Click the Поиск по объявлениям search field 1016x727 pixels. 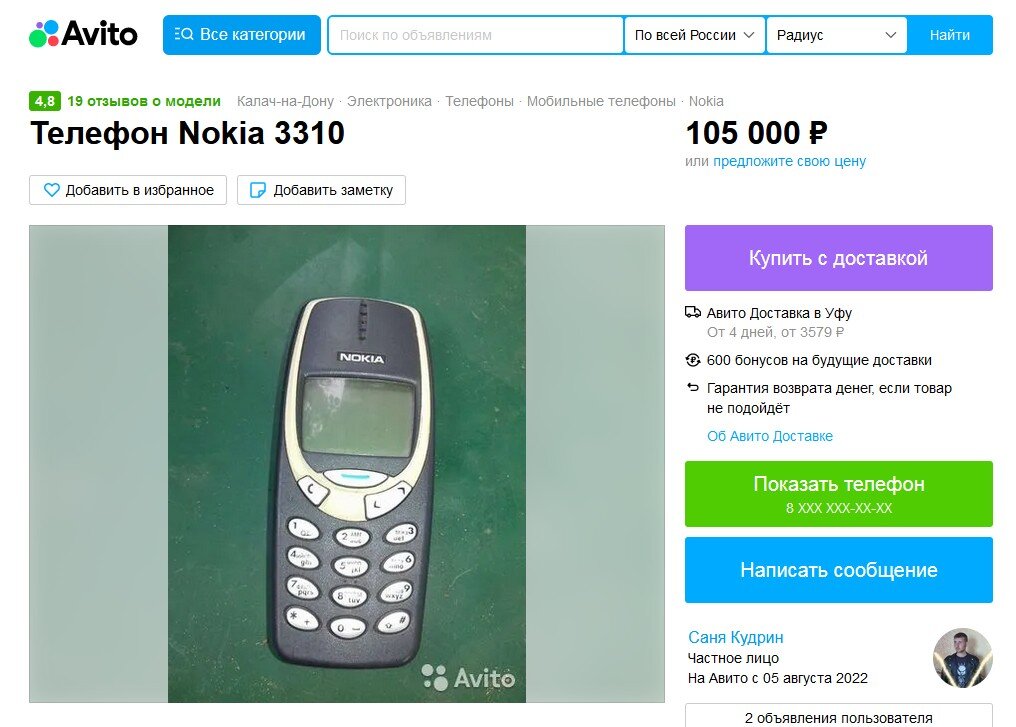476,35
